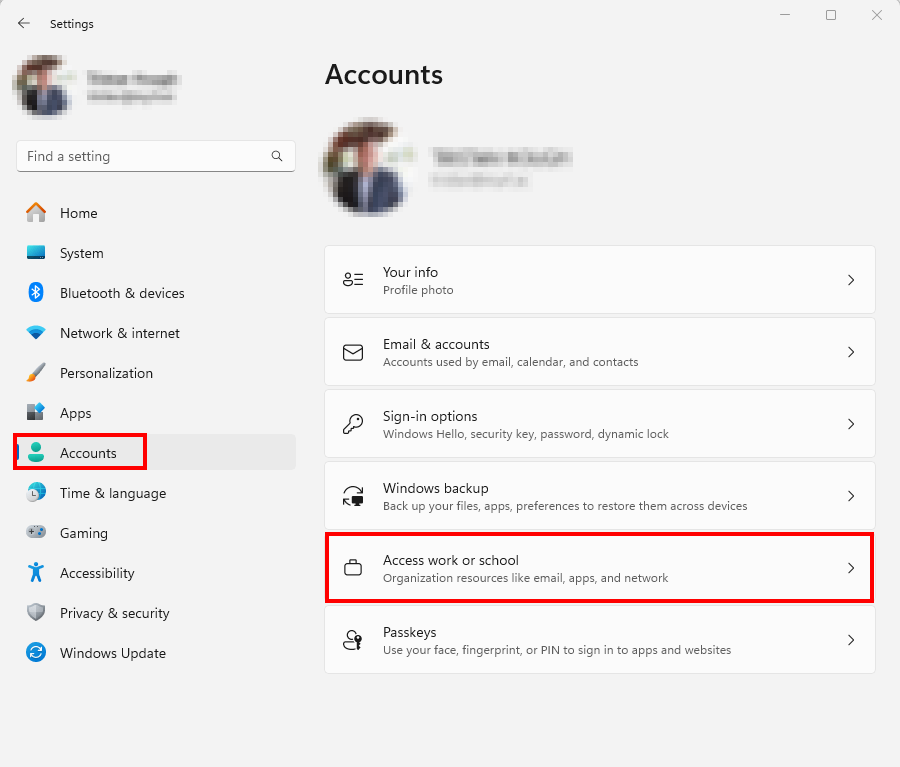Screen dimensions: 900x767
Task: Open Home in the sidebar
Action: (x=156, y=212)
